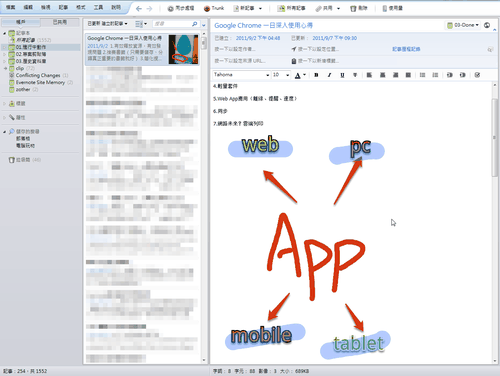Open the note list sort order dropdown
The width and height of the screenshot is (500, 376).
coord(107,24)
